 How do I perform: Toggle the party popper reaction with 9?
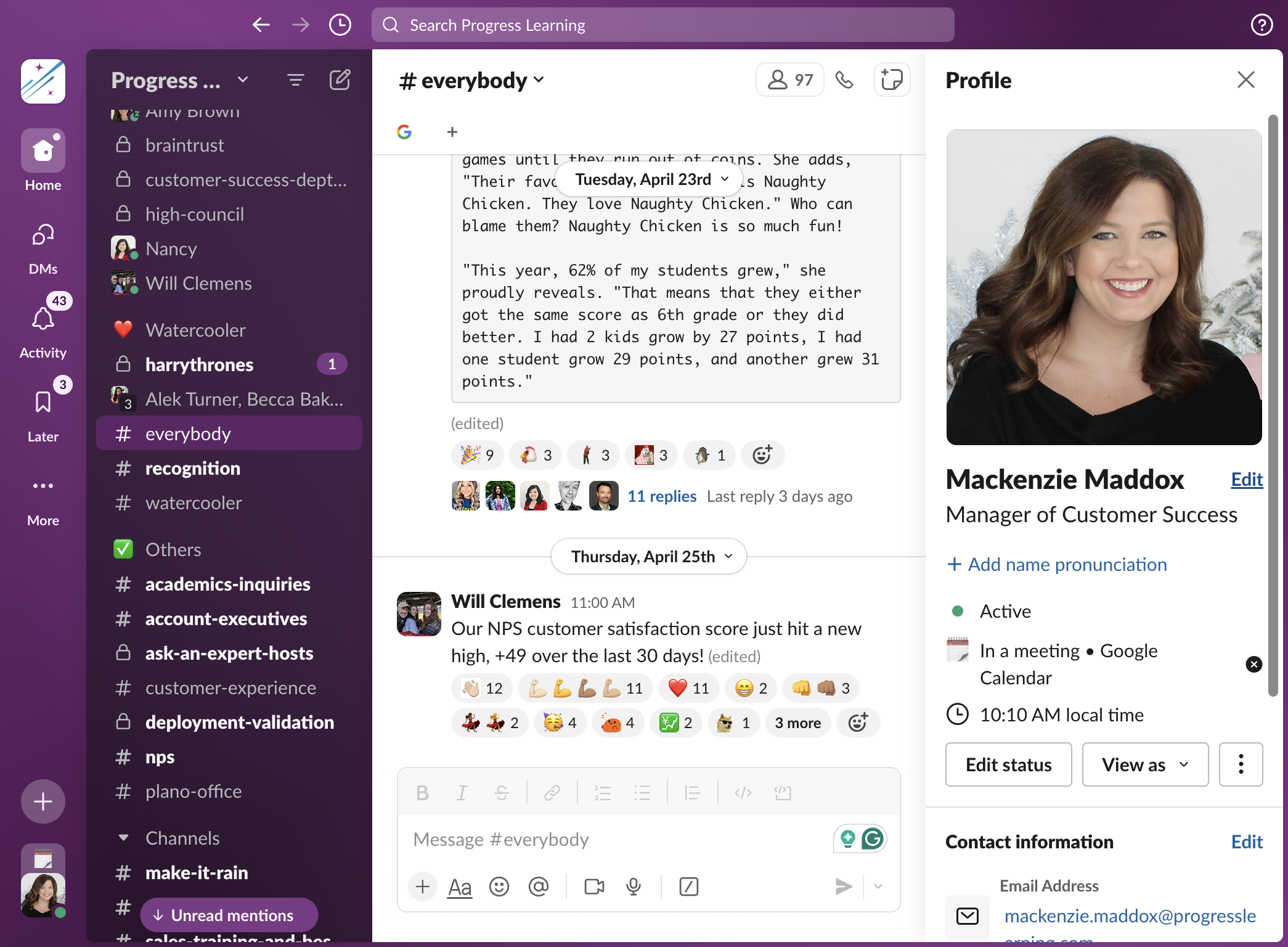[x=477, y=455]
